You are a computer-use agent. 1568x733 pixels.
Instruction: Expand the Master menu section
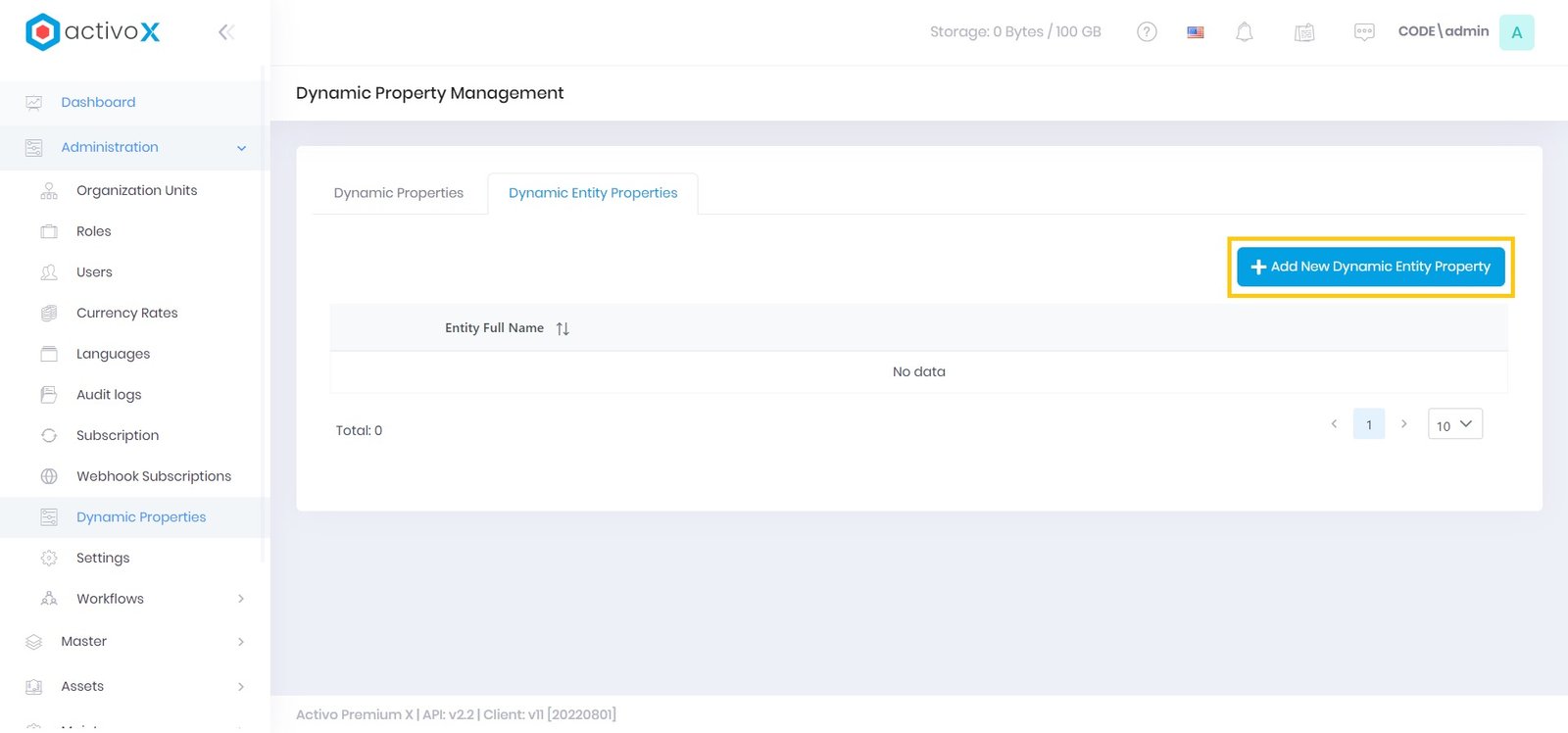(241, 642)
